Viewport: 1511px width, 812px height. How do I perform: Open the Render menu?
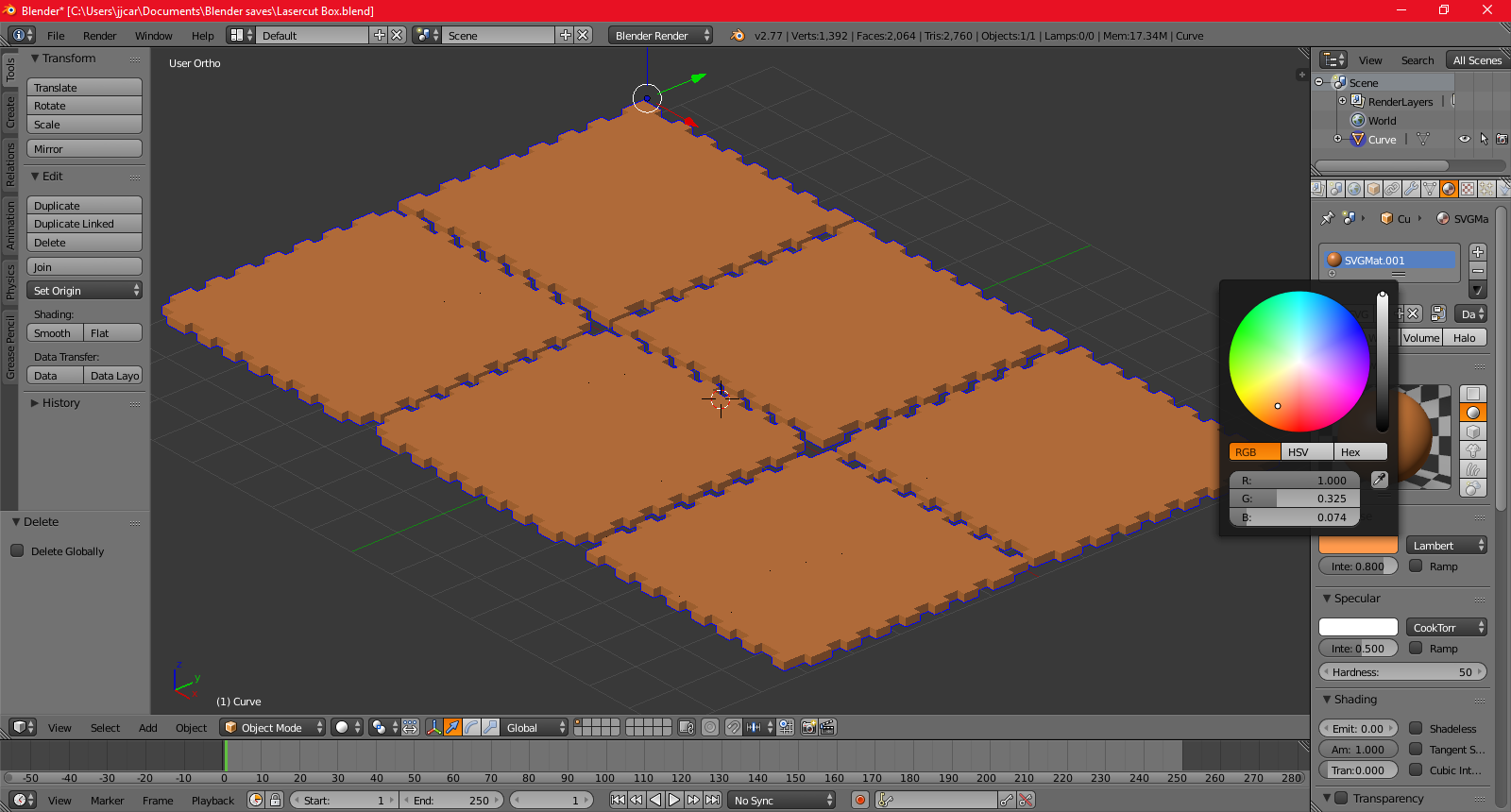[99, 35]
